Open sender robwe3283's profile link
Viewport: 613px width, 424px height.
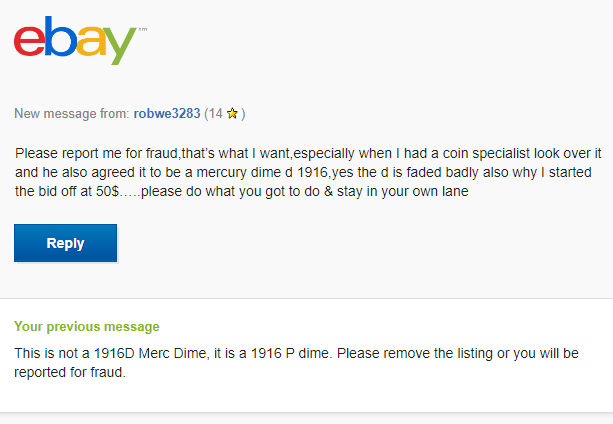click(167, 114)
